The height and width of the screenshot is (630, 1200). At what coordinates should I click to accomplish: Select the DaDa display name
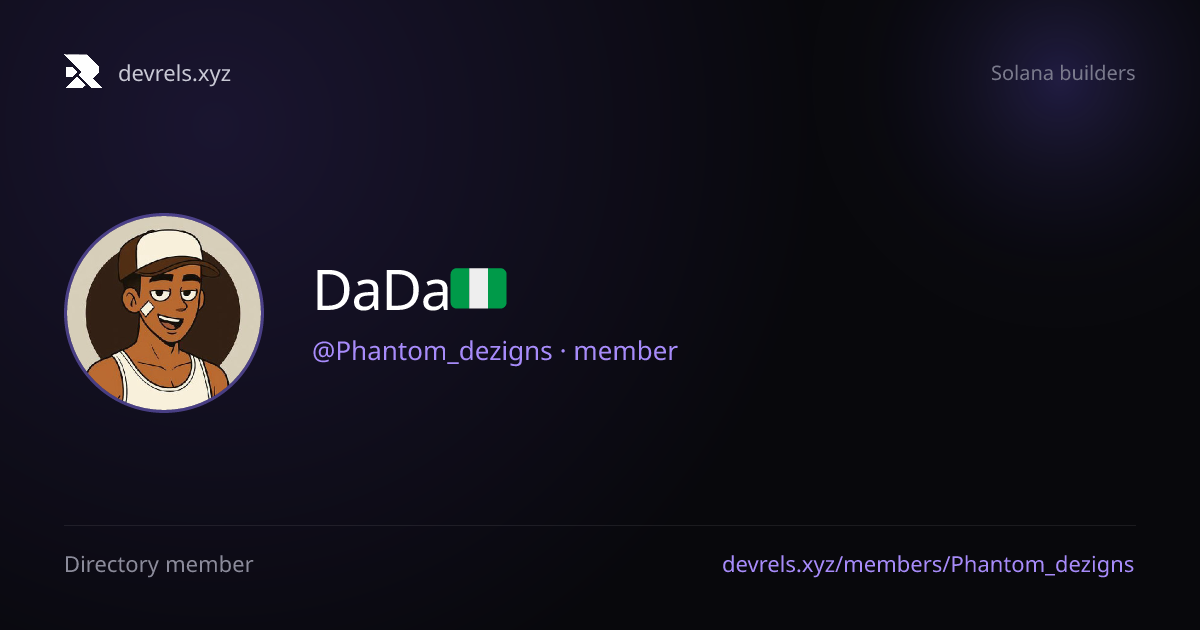381,291
